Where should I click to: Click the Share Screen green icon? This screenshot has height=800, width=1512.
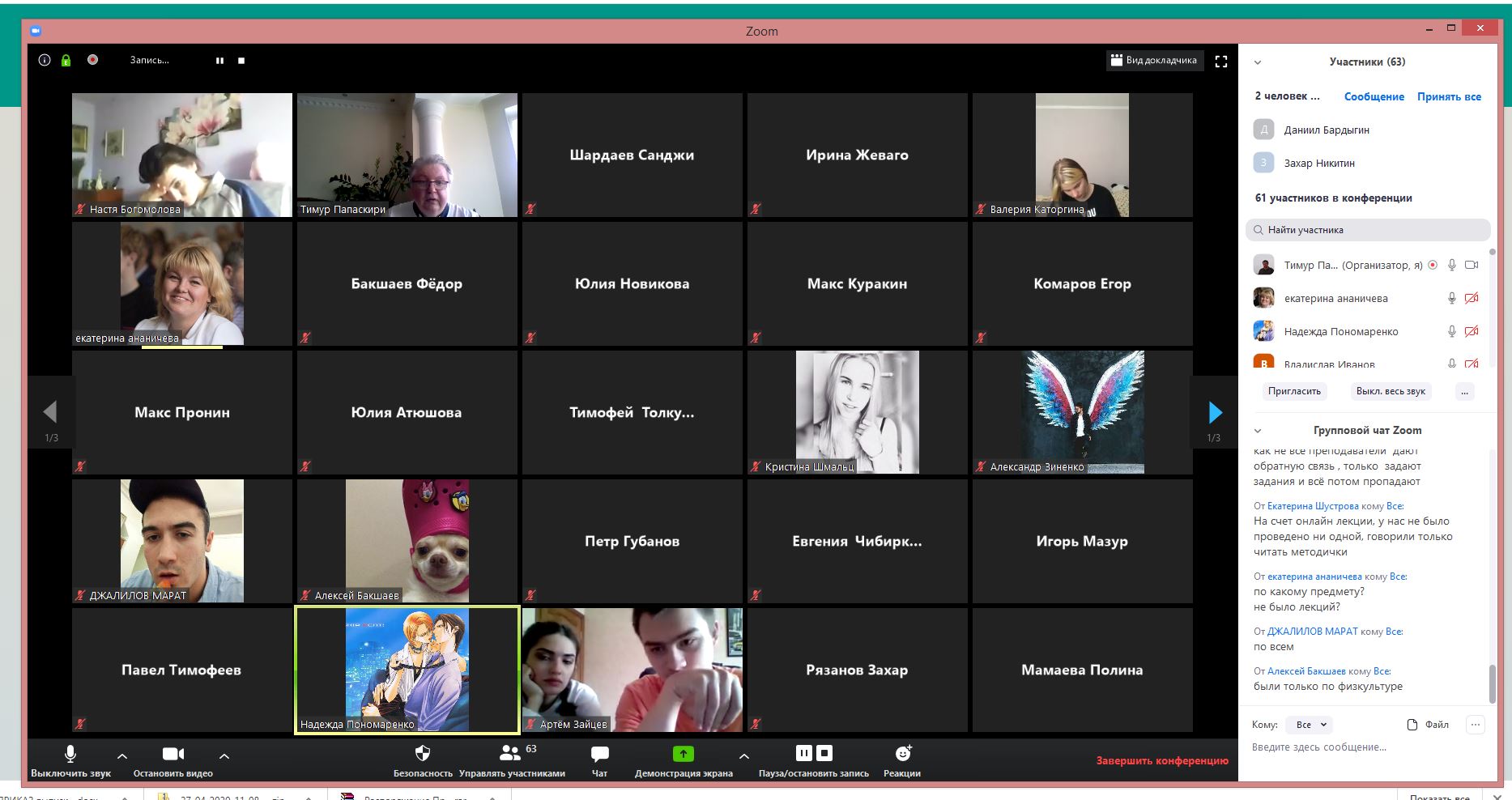pyautogui.click(x=684, y=754)
